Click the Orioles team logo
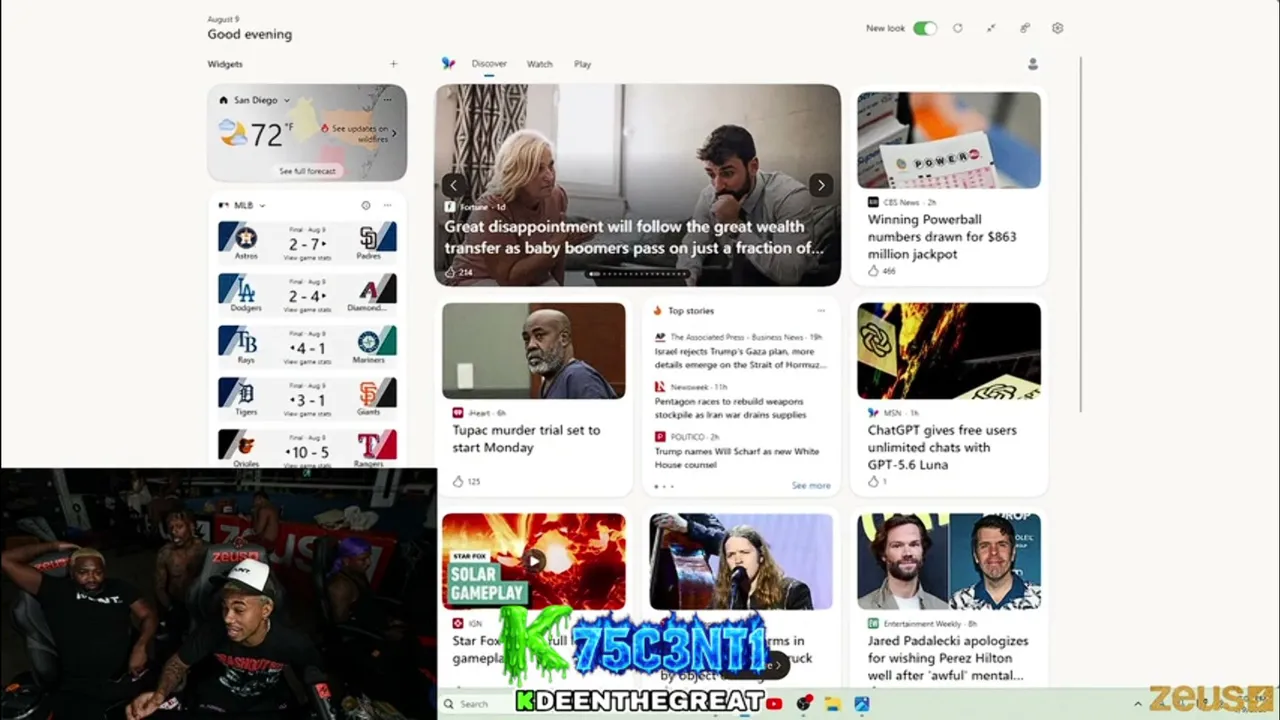This screenshot has height=720, width=1280. (246, 446)
